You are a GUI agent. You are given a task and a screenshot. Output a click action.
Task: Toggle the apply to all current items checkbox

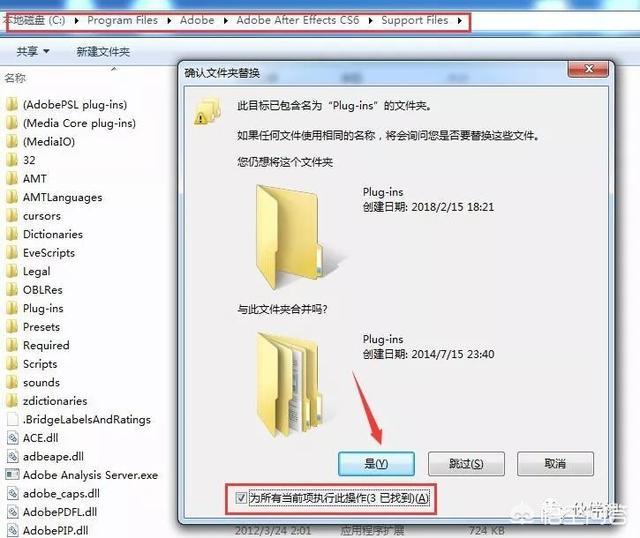[x=241, y=498]
